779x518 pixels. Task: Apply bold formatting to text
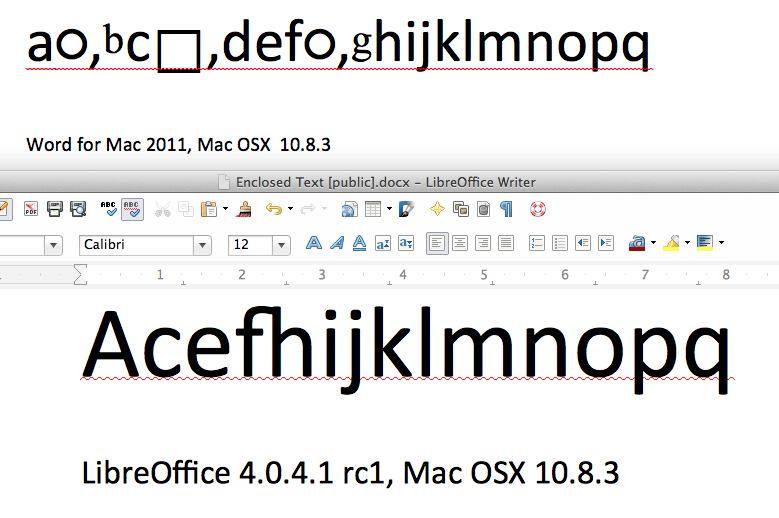[x=314, y=243]
